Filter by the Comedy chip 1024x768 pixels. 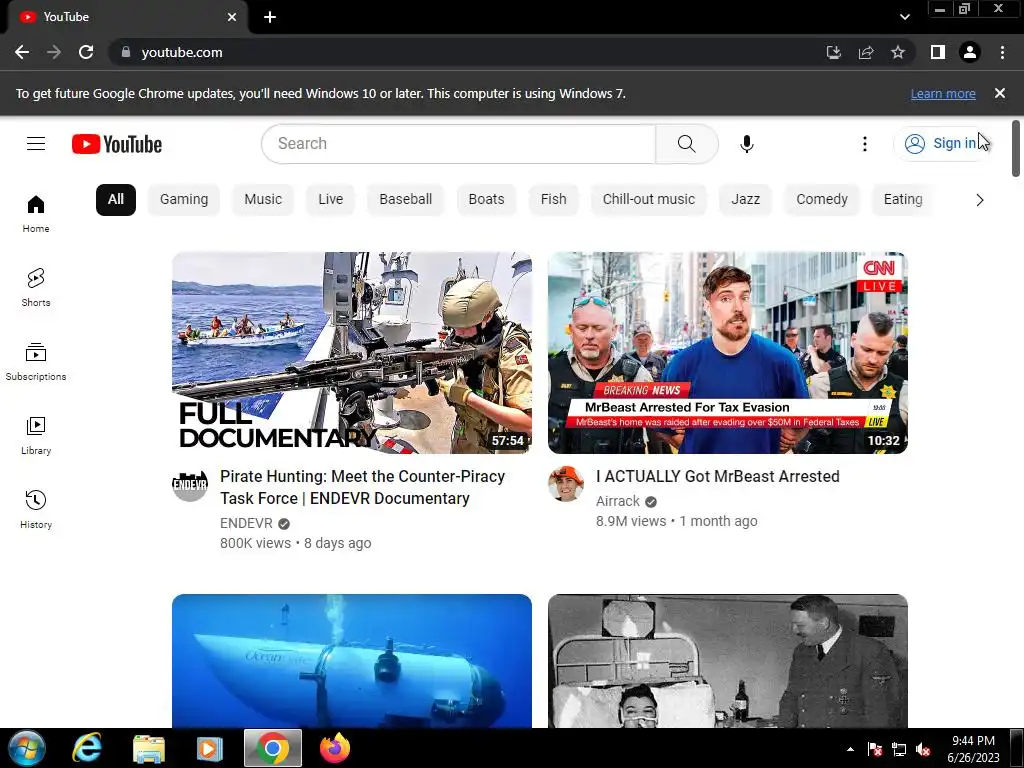[822, 200]
